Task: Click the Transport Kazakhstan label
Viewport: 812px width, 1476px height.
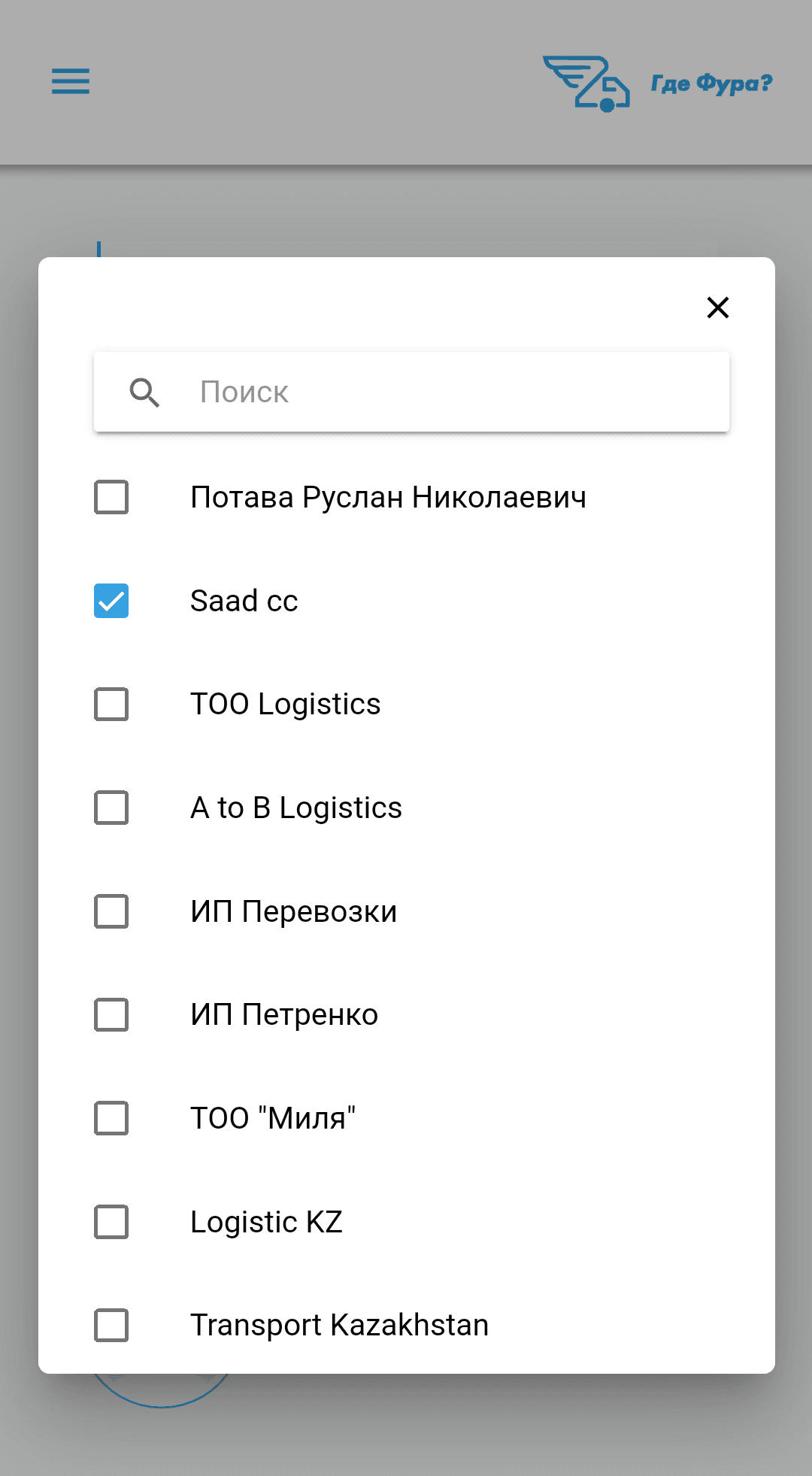Action: coord(339,1325)
